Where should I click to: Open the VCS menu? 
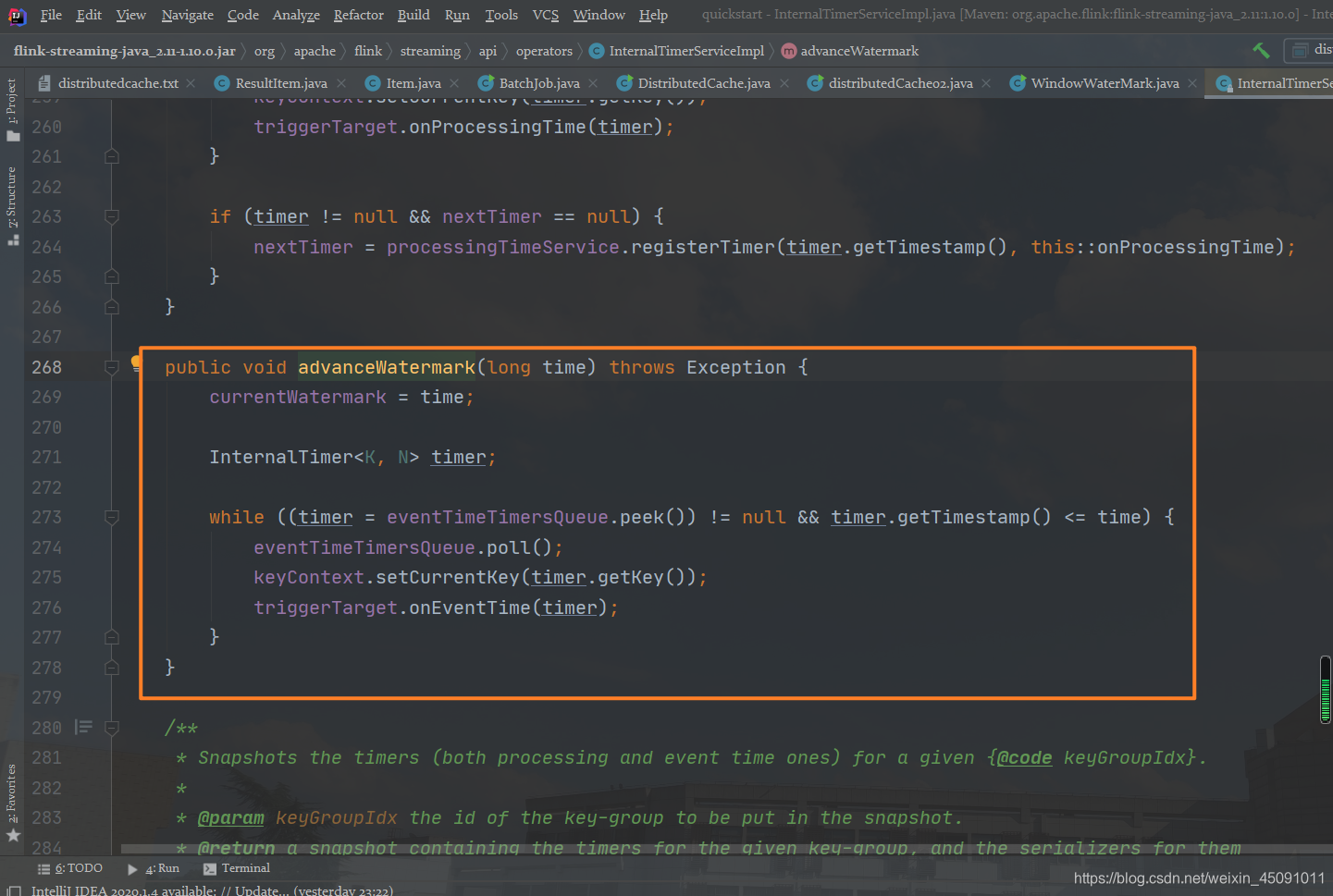pos(546,15)
